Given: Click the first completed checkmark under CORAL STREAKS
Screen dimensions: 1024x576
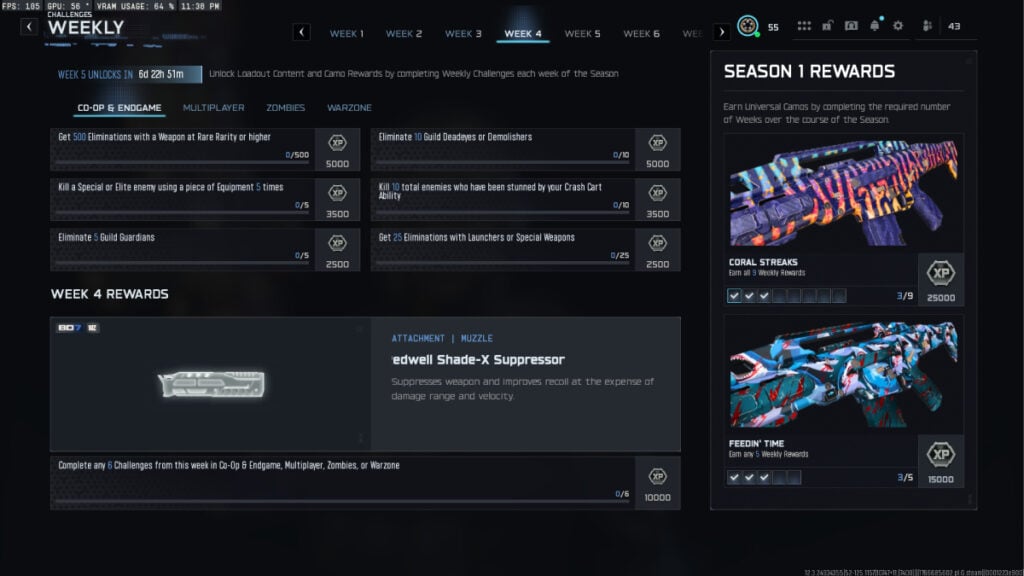Looking at the screenshot, I should click(x=735, y=295).
